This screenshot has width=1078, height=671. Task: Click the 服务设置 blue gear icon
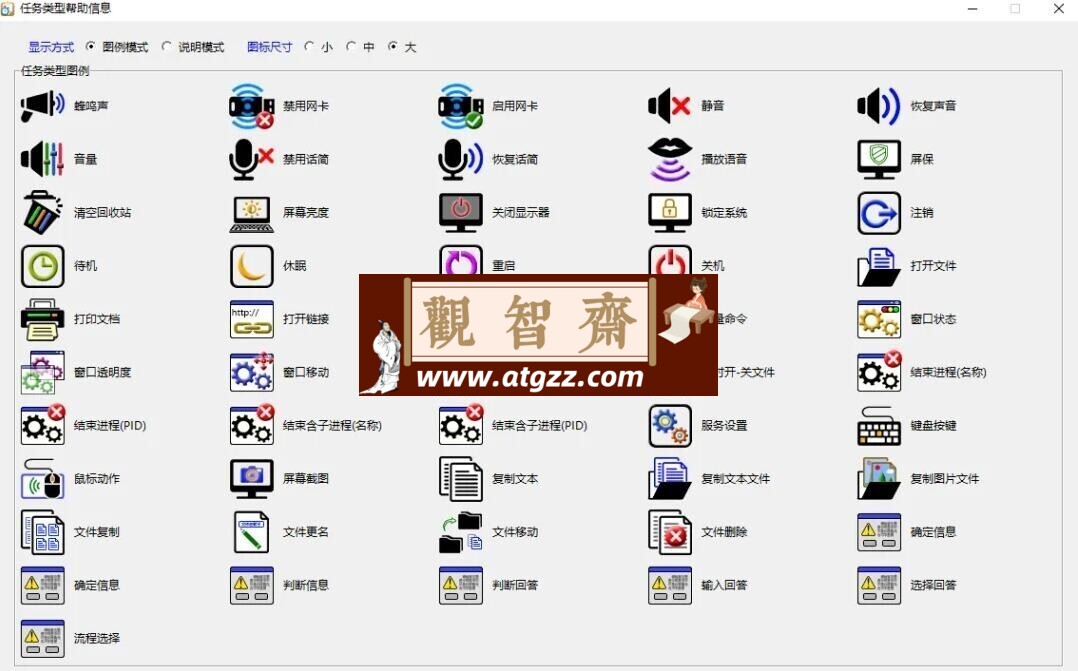pos(670,426)
